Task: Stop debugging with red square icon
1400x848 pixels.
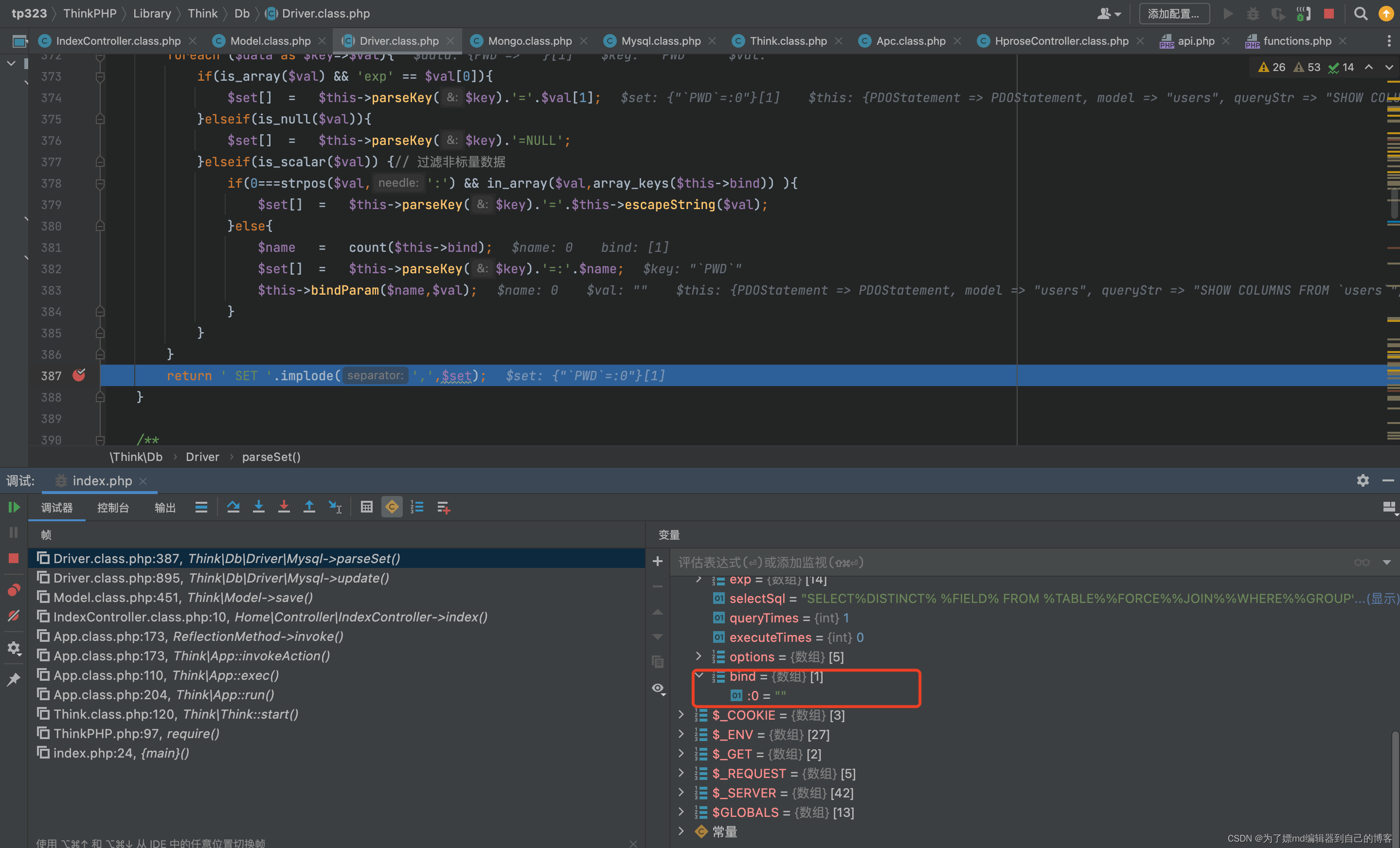Action: pos(14,558)
